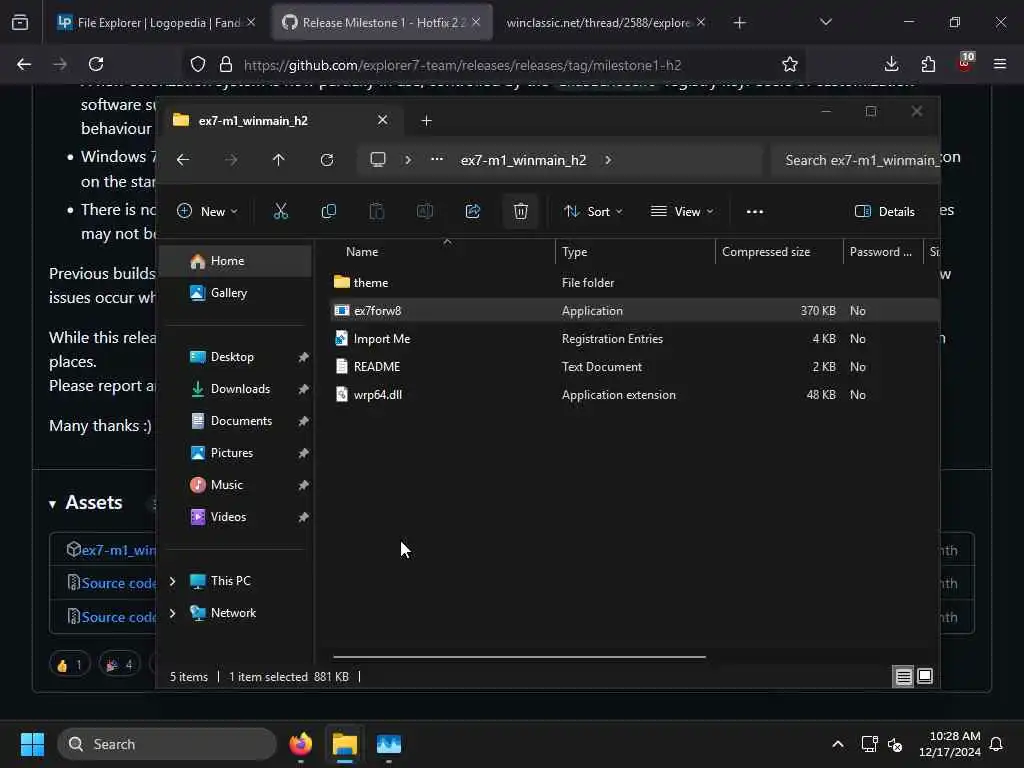Select the Release Milestone 1 Hotfix browser tab
The height and width of the screenshot is (768, 1024).
click(382, 22)
